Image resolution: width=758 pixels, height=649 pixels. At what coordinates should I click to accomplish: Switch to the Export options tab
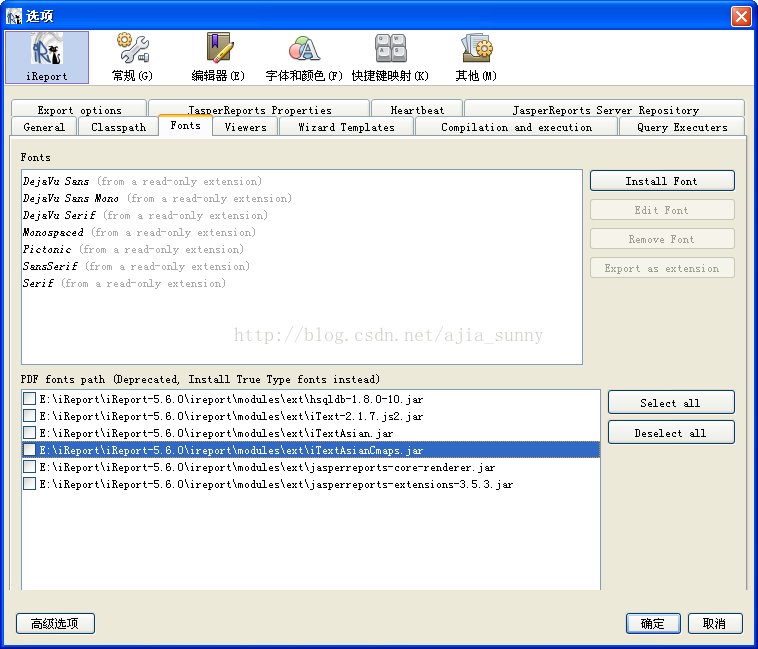pos(79,110)
